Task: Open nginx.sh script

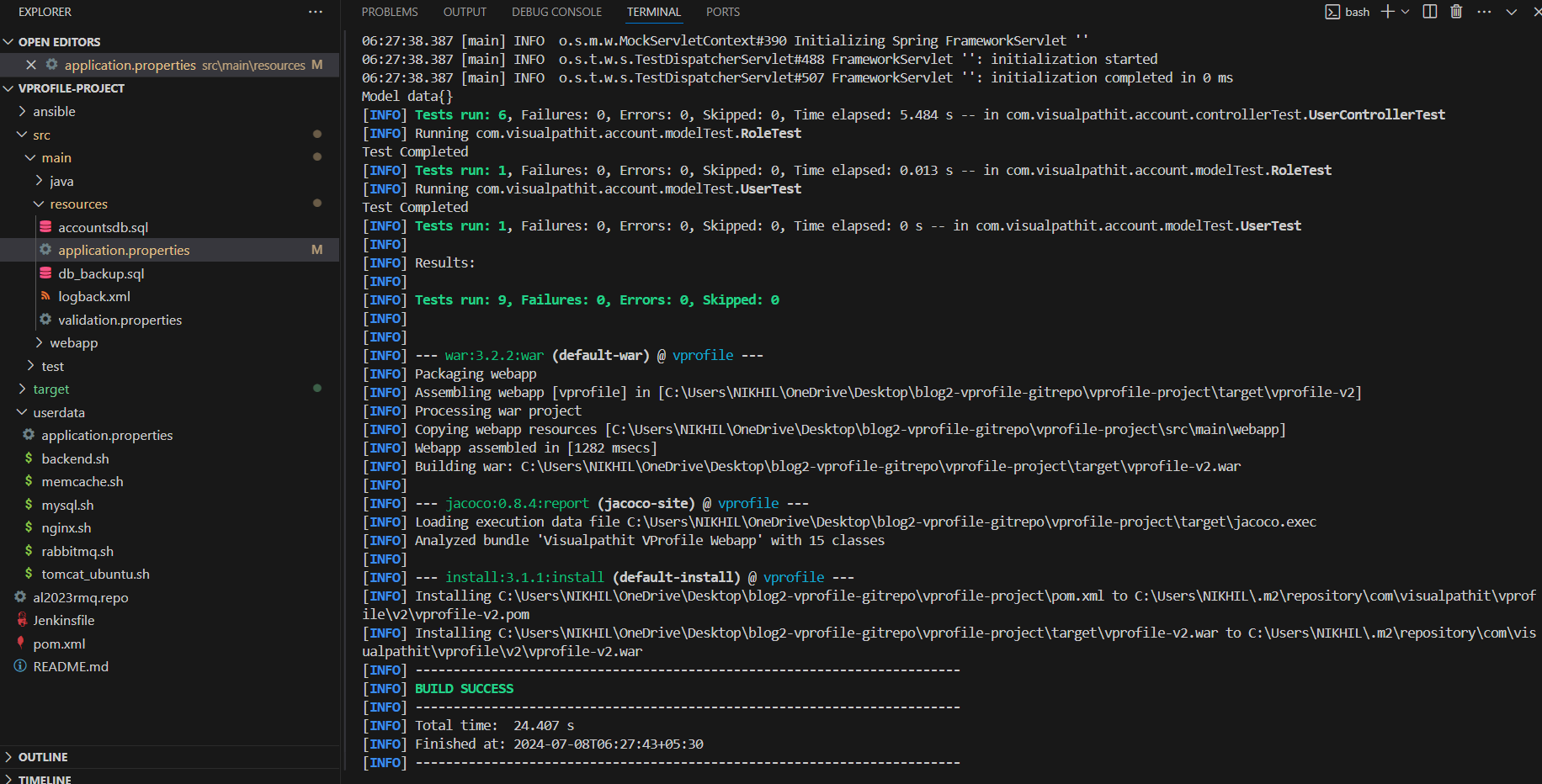Action: point(66,527)
